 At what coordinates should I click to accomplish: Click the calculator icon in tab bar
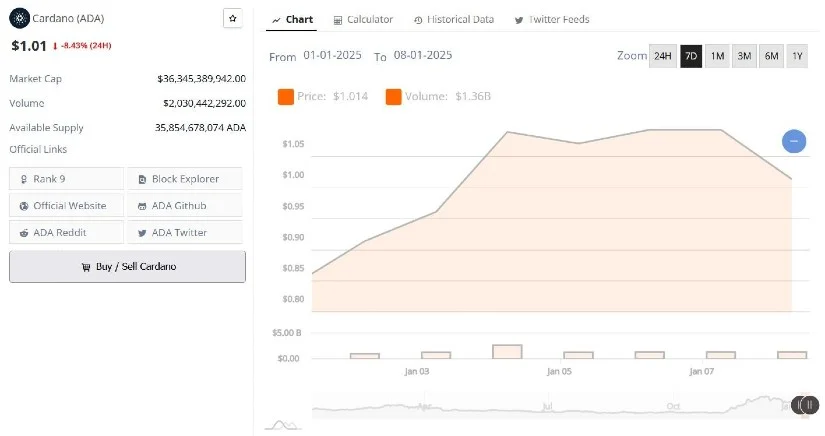pos(338,21)
